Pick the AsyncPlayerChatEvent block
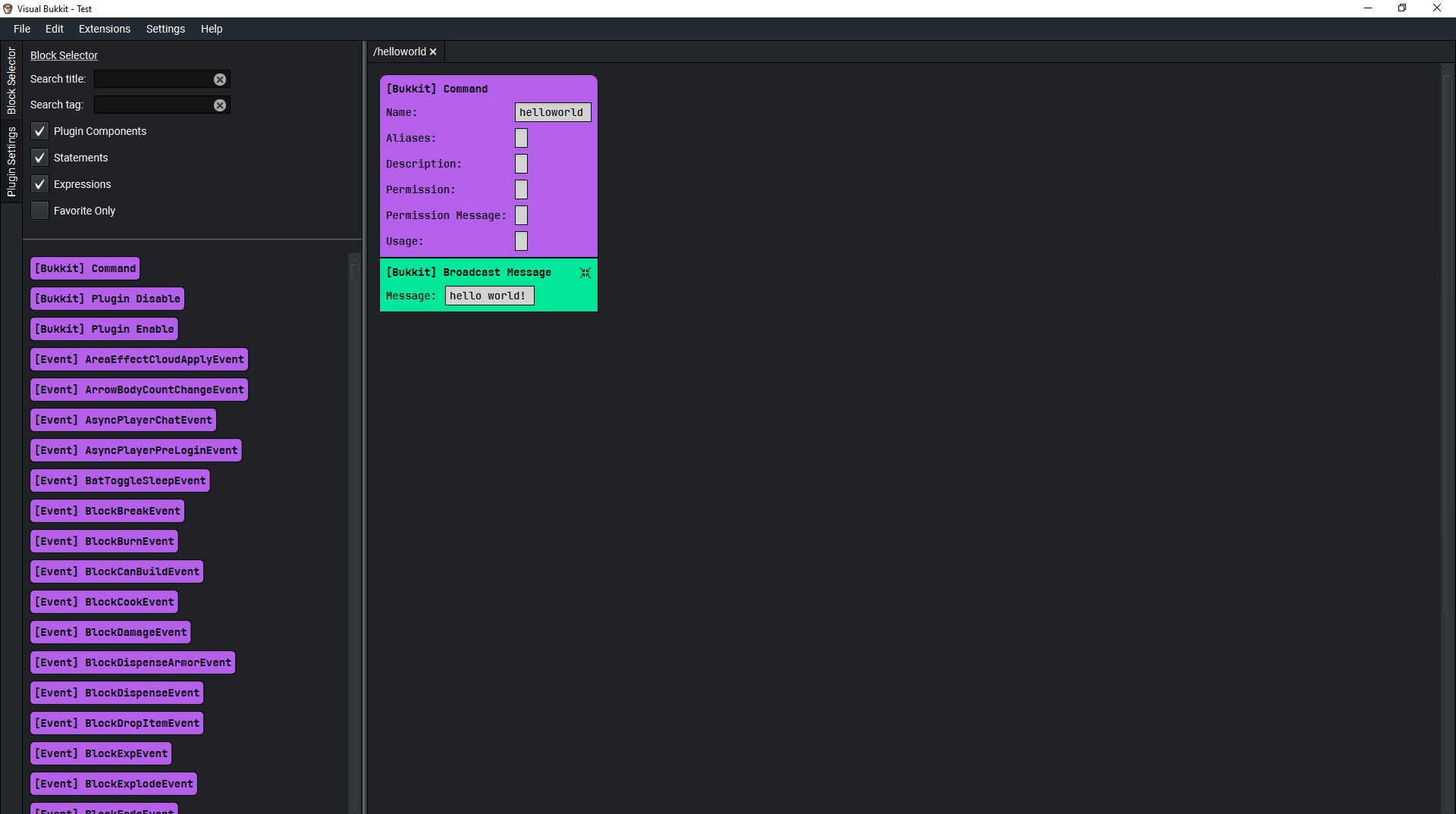Viewport: 1456px width, 814px height. pyautogui.click(x=123, y=421)
